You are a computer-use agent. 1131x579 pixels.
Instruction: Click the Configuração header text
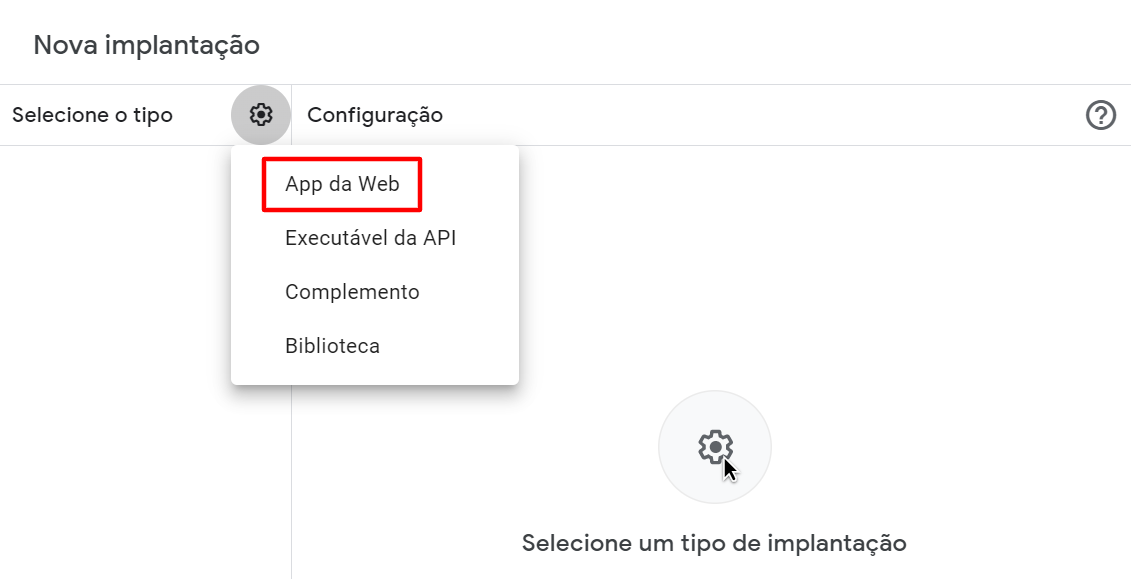coord(375,115)
